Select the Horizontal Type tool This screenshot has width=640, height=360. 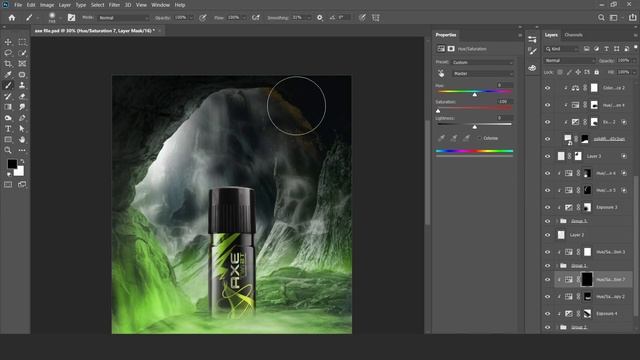[x=8, y=129]
